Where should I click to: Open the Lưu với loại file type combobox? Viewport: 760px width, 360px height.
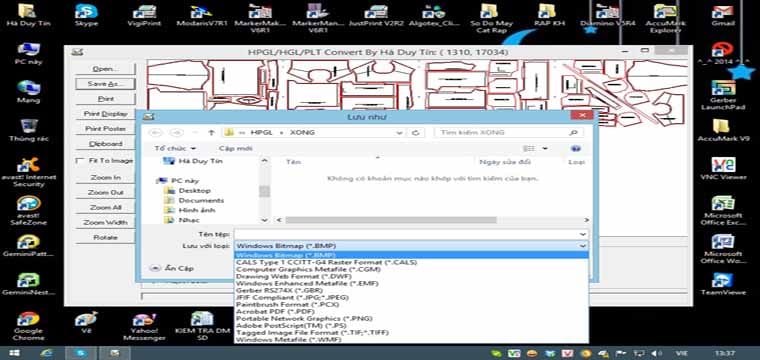coord(411,246)
